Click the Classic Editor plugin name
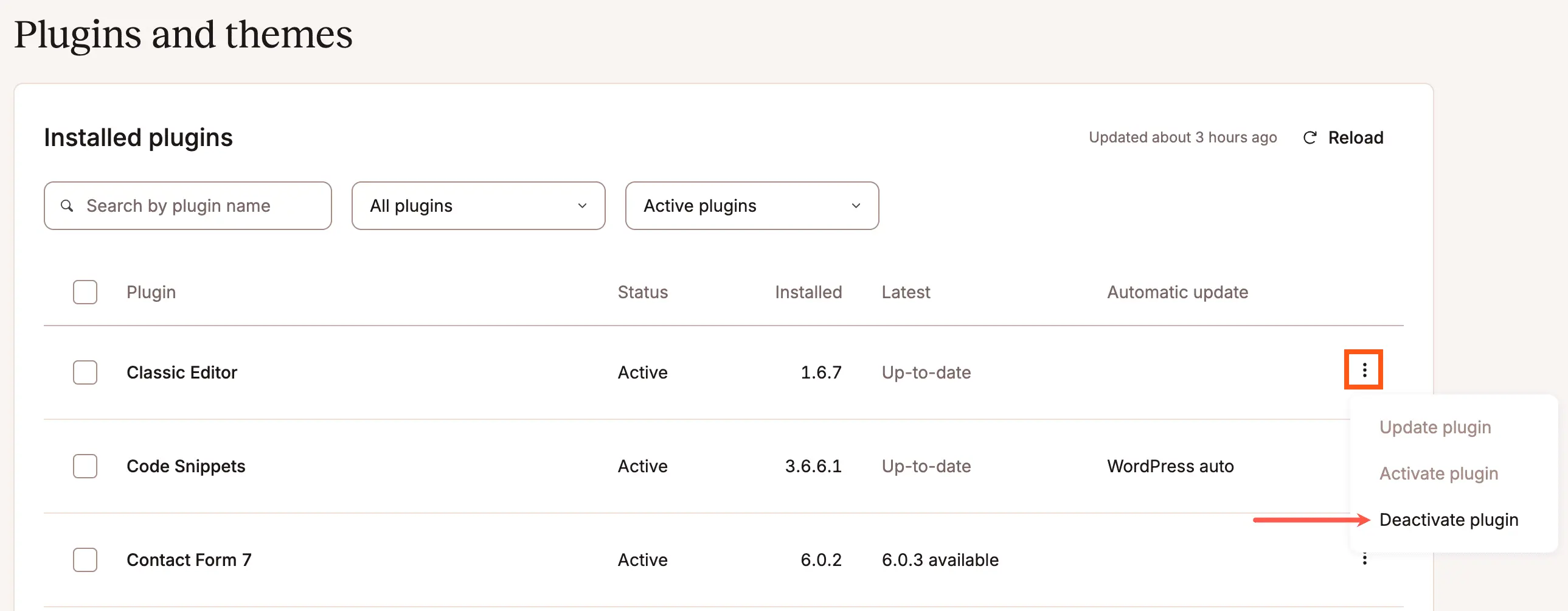This screenshot has height=611, width=1568. pos(182,372)
